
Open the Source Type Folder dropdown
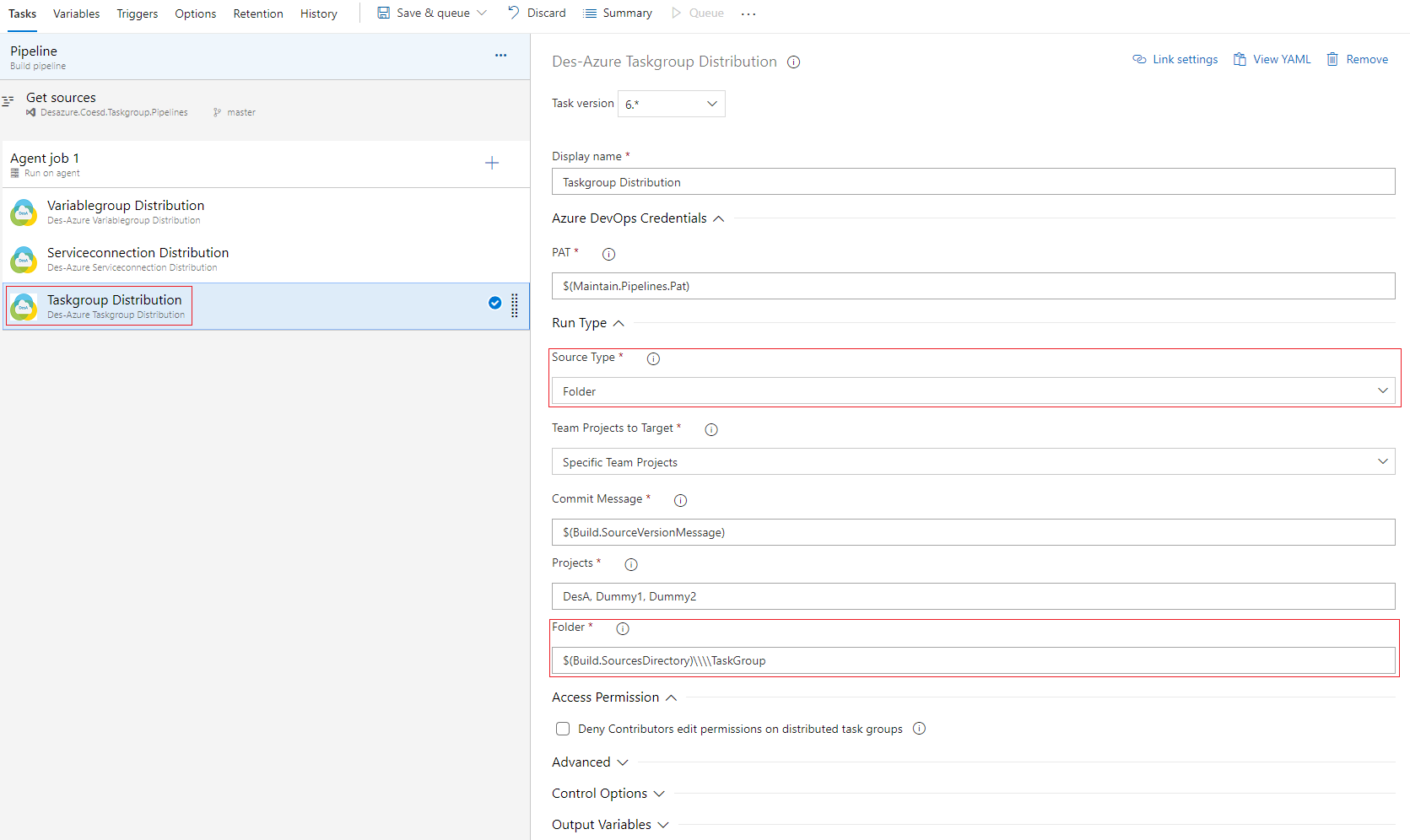tap(973, 391)
